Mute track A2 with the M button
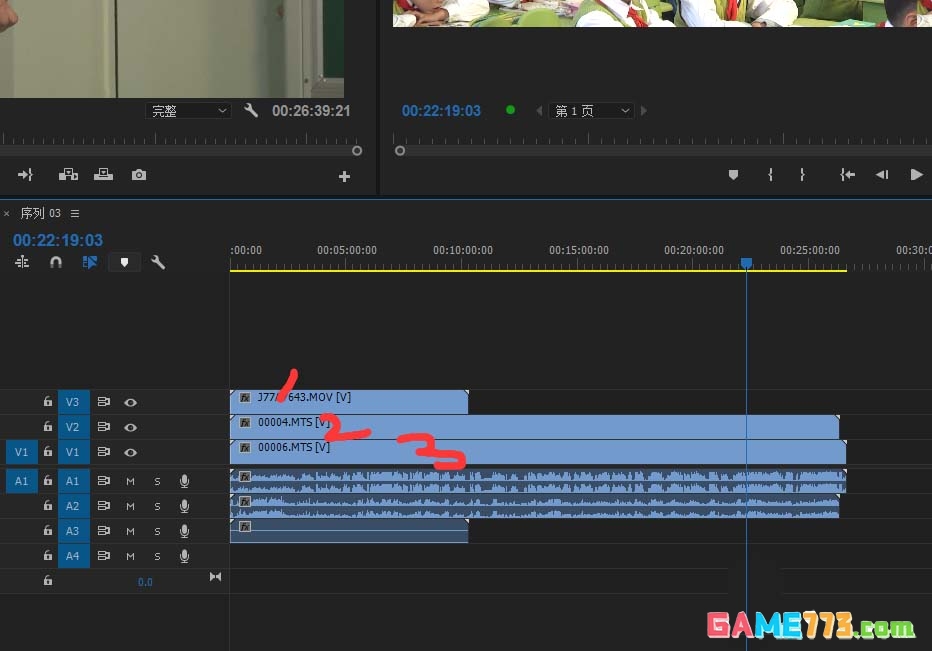The width and height of the screenshot is (932, 651). 130,506
